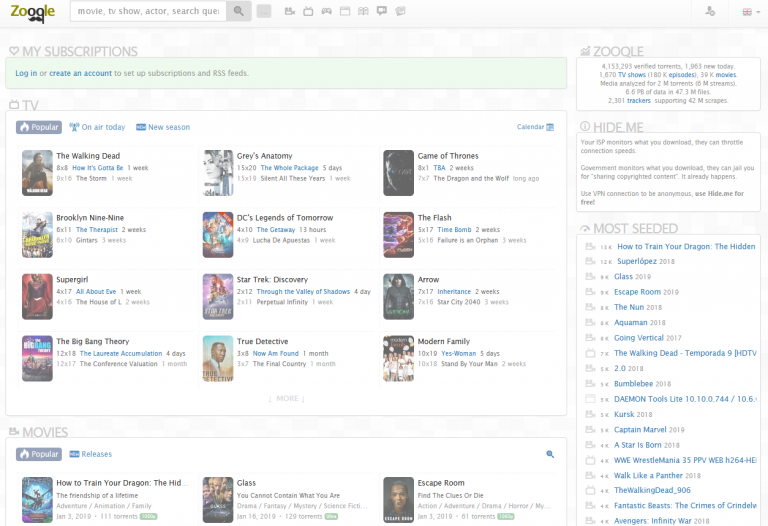The image size is (768, 526).
Task: Open Grey's Anatomy poster thumbnail
Action: tap(218, 173)
